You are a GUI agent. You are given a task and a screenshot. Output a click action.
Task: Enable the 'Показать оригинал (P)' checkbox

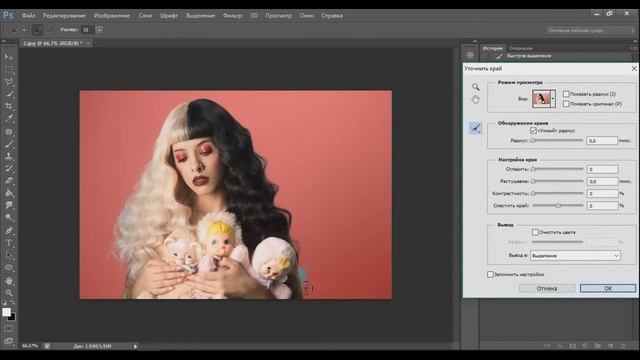coord(566,104)
